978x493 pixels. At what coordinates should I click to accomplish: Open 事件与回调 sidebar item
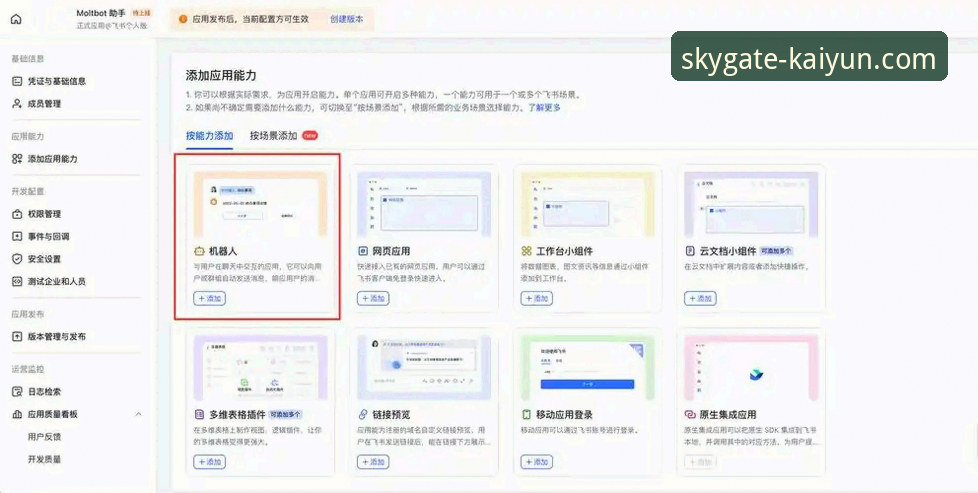pyautogui.click(x=41, y=237)
